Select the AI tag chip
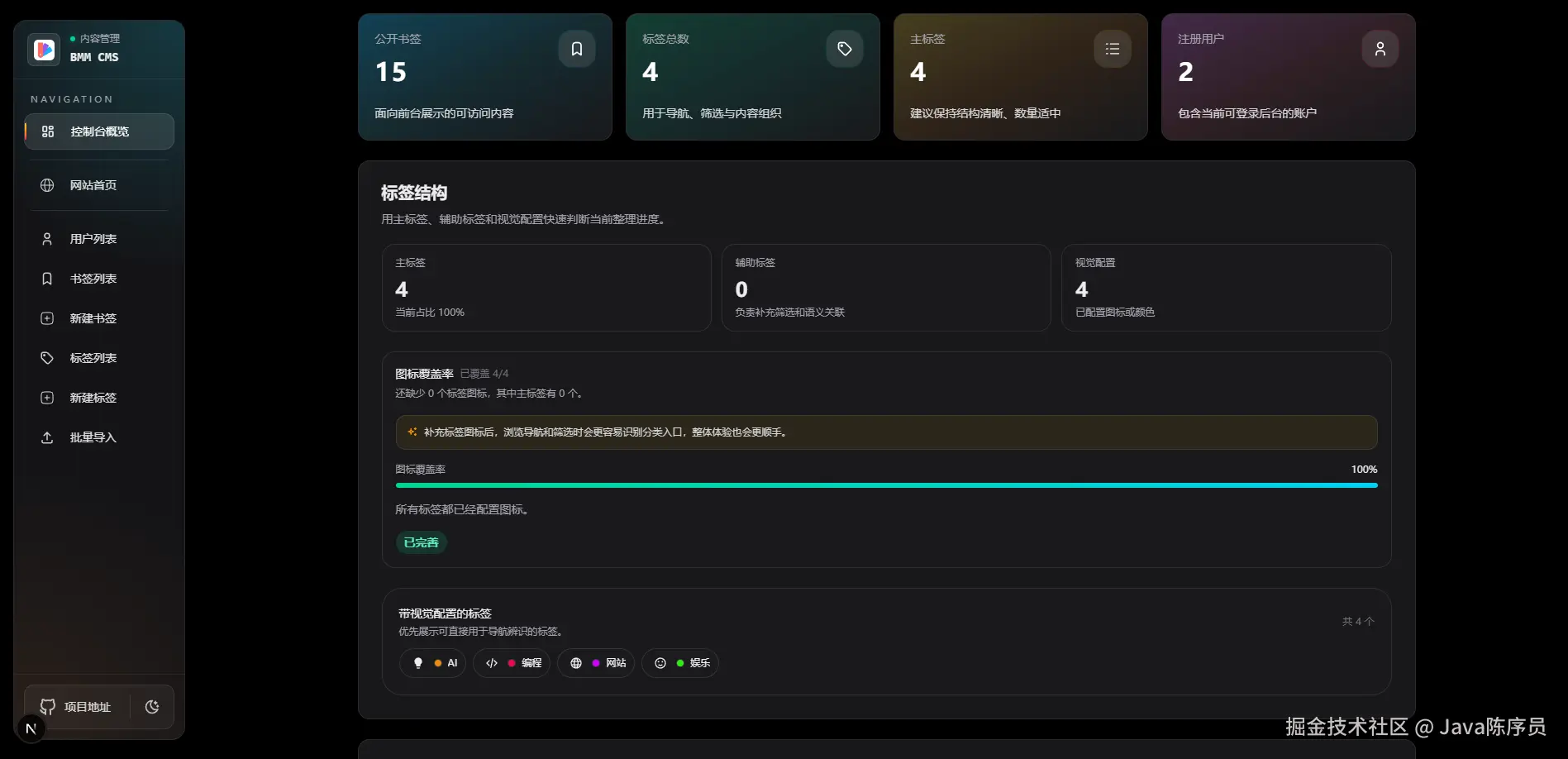The width and height of the screenshot is (1568, 759). tap(433, 663)
